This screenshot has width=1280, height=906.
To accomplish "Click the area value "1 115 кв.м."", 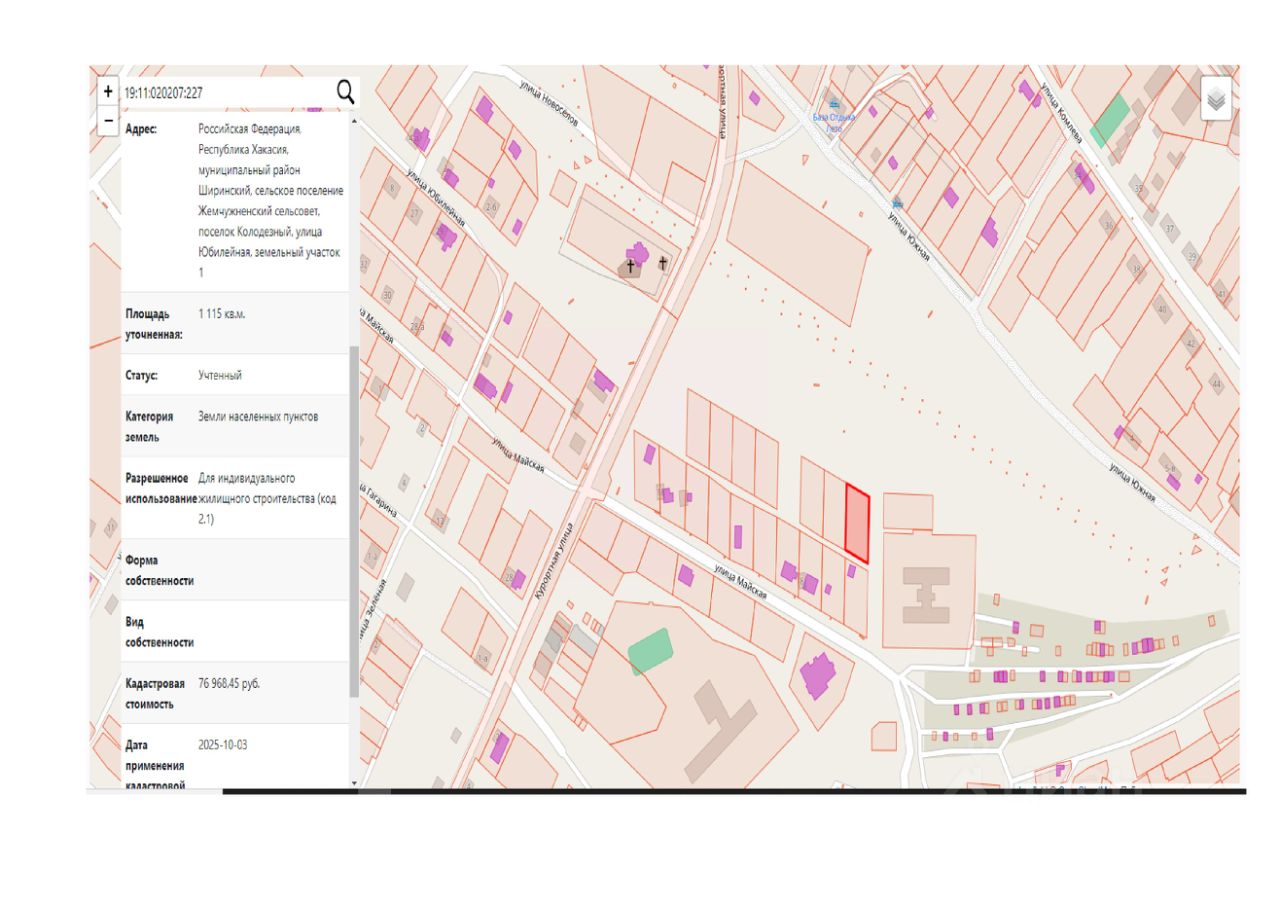I will click(x=222, y=314).
